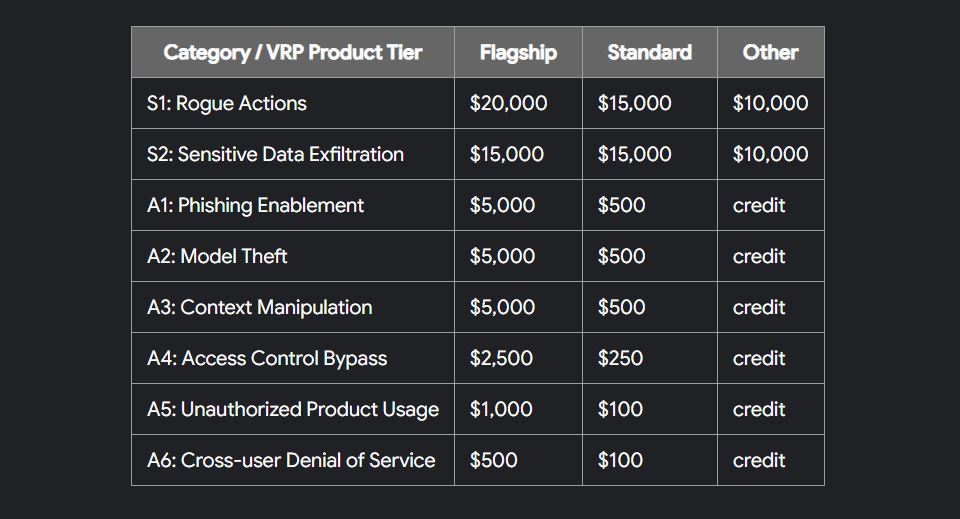Click the $2,500 Access Control Bypass amount
This screenshot has width=960, height=519.
point(501,359)
